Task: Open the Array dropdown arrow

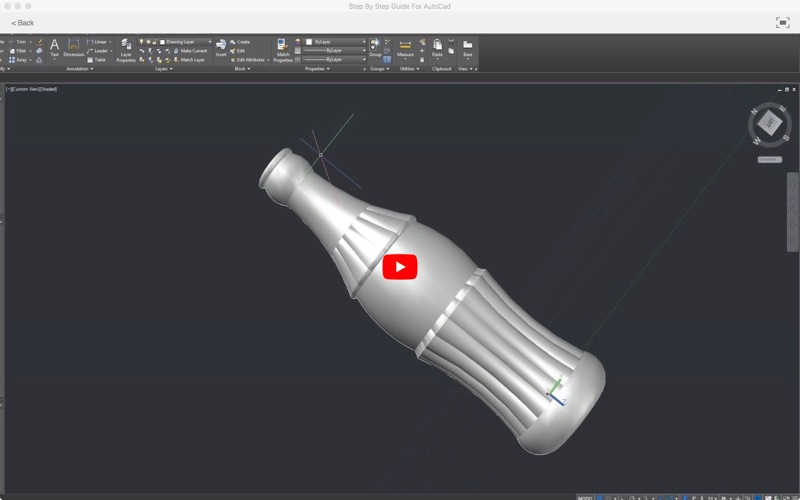Action: click(x=30, y=60)
